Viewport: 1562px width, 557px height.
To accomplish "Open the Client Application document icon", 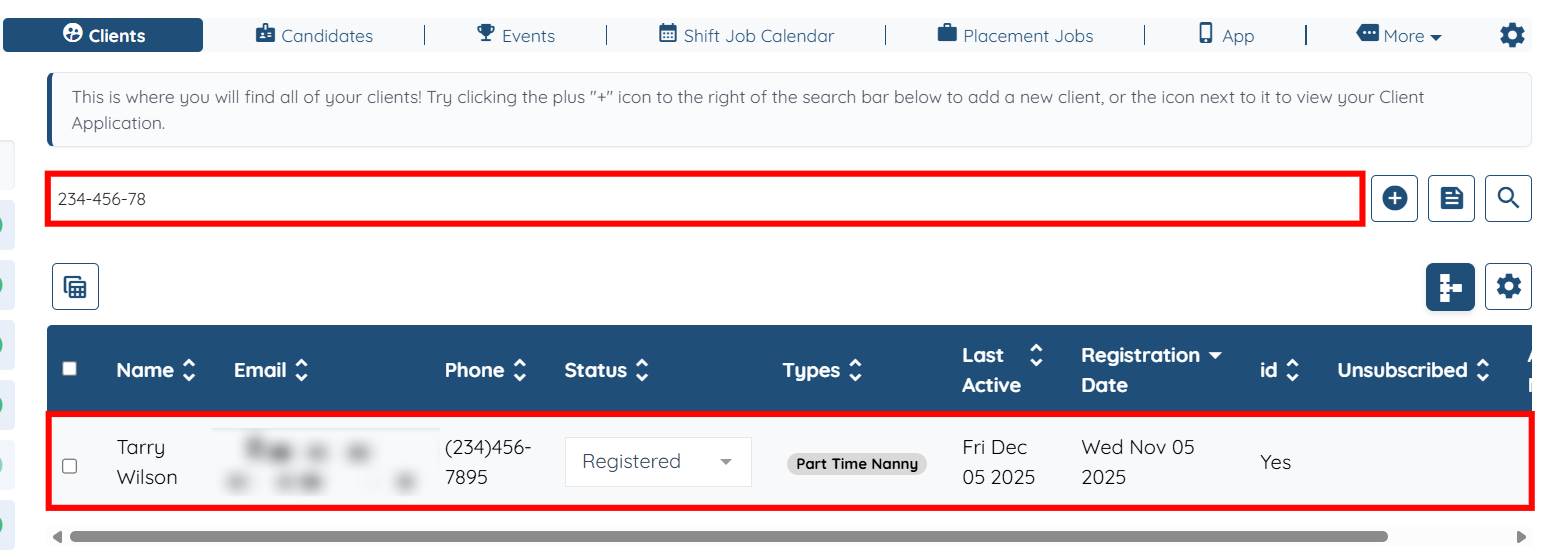I will (1451, 199).
